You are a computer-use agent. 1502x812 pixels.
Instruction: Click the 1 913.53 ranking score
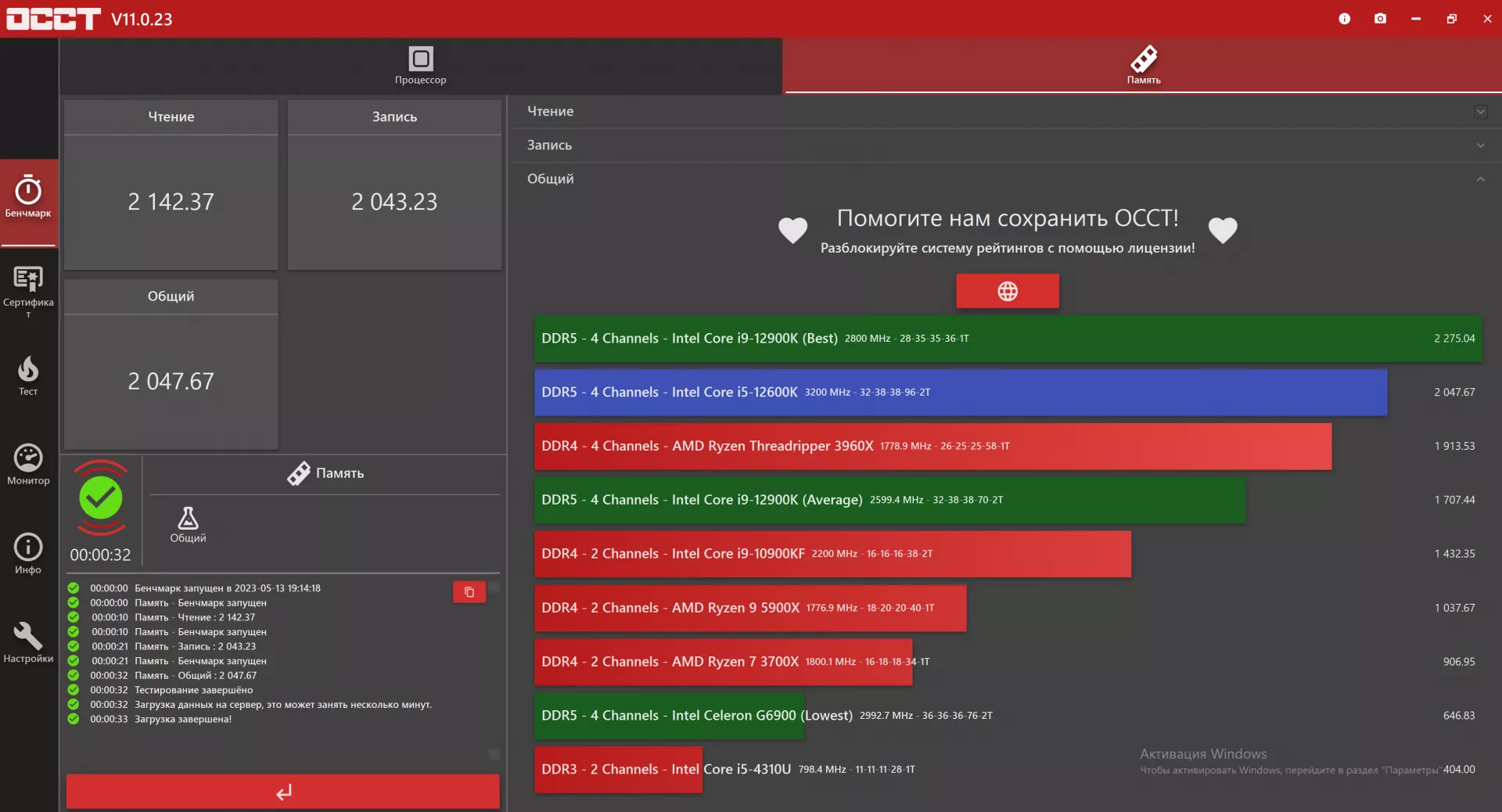pyautogui.click(x=1454, y=447)
